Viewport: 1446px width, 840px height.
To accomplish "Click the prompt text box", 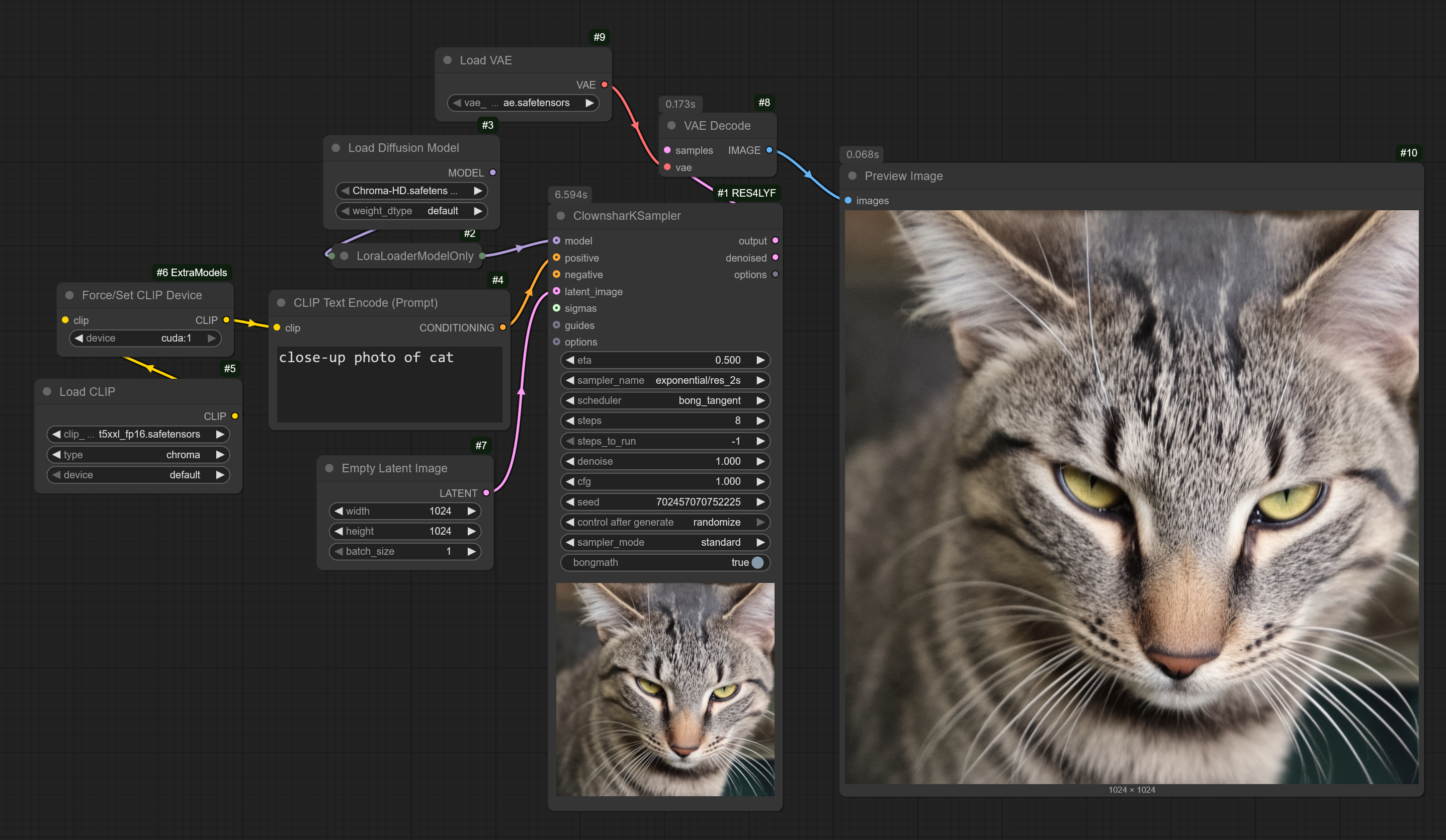I will coord(389,383).
